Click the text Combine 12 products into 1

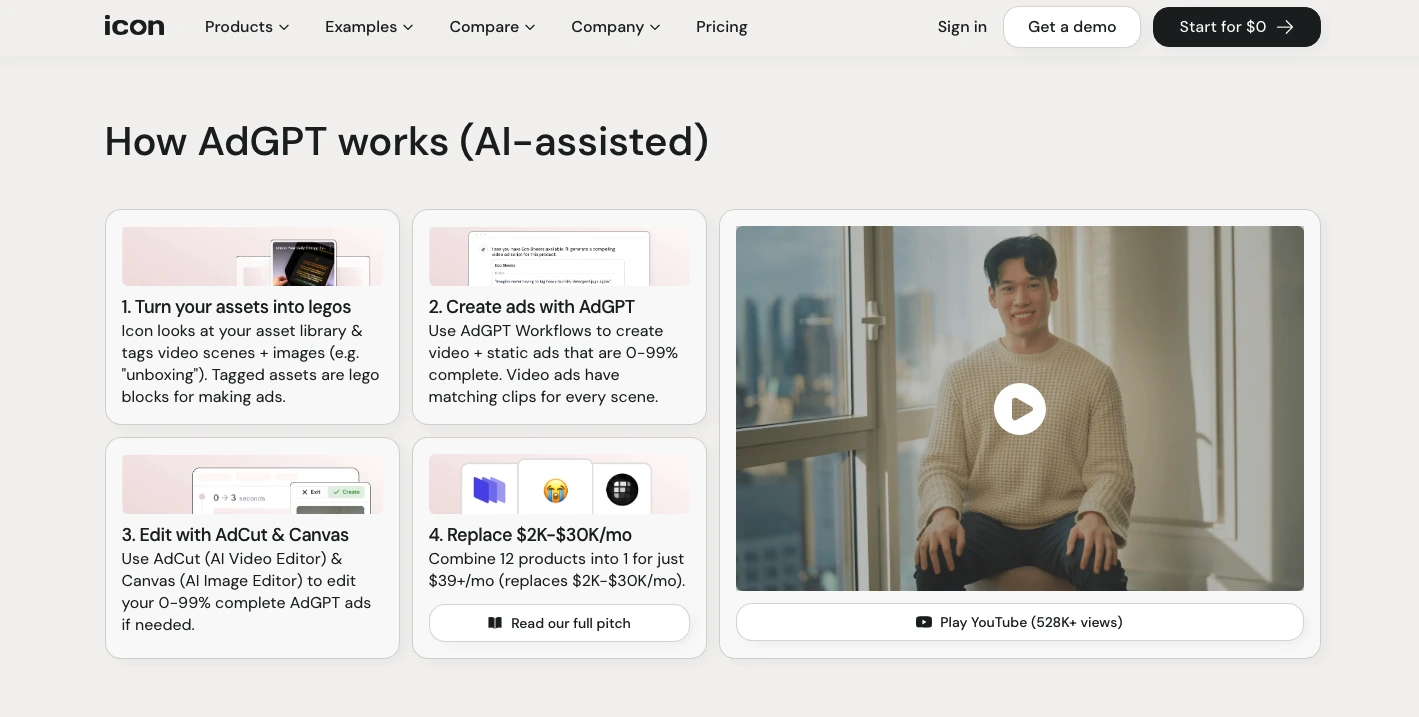[x=528, y=559]
